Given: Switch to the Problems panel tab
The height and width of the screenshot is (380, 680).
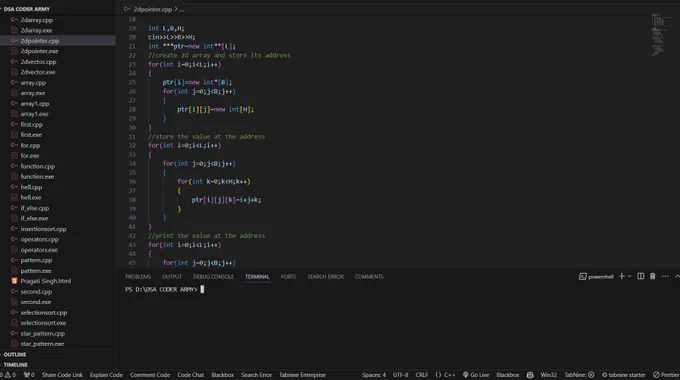Looking at the screenshot, I should pos(138,276).
